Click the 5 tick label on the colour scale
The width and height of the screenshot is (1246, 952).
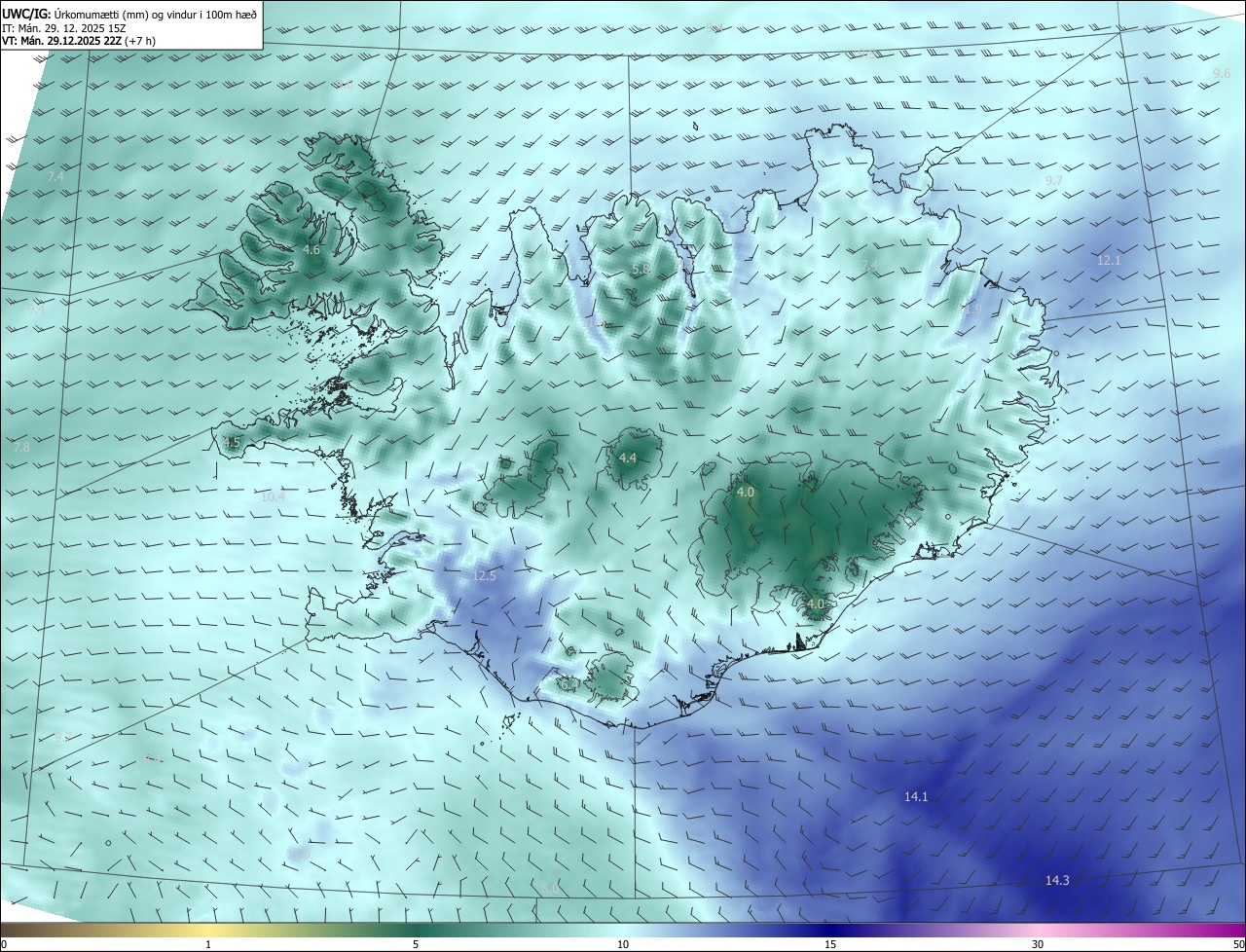tap(416, 944)
